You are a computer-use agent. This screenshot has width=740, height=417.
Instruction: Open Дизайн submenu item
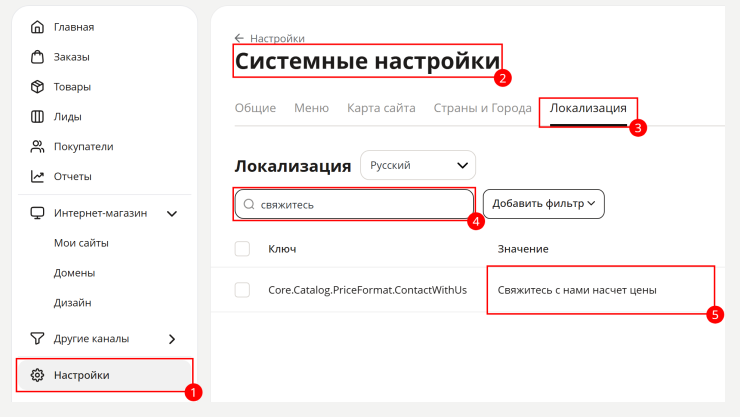point(73,303)
